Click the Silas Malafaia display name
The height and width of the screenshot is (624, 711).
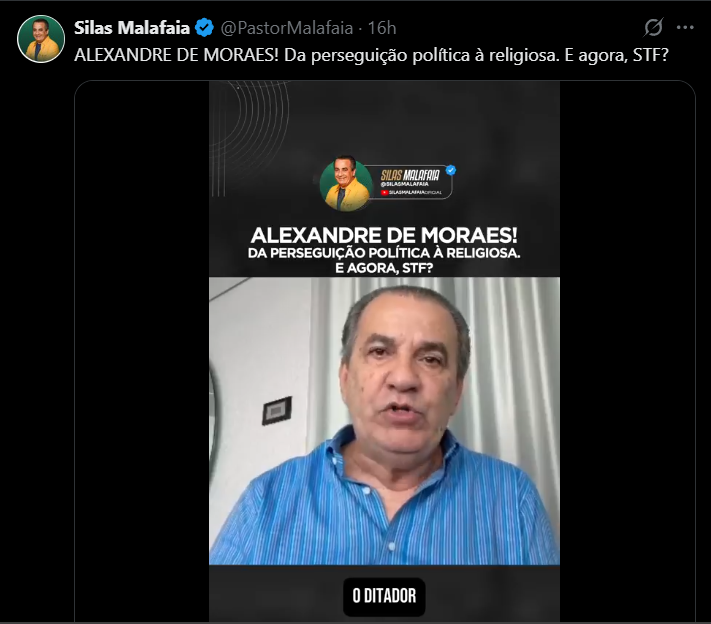click(131, 28)
